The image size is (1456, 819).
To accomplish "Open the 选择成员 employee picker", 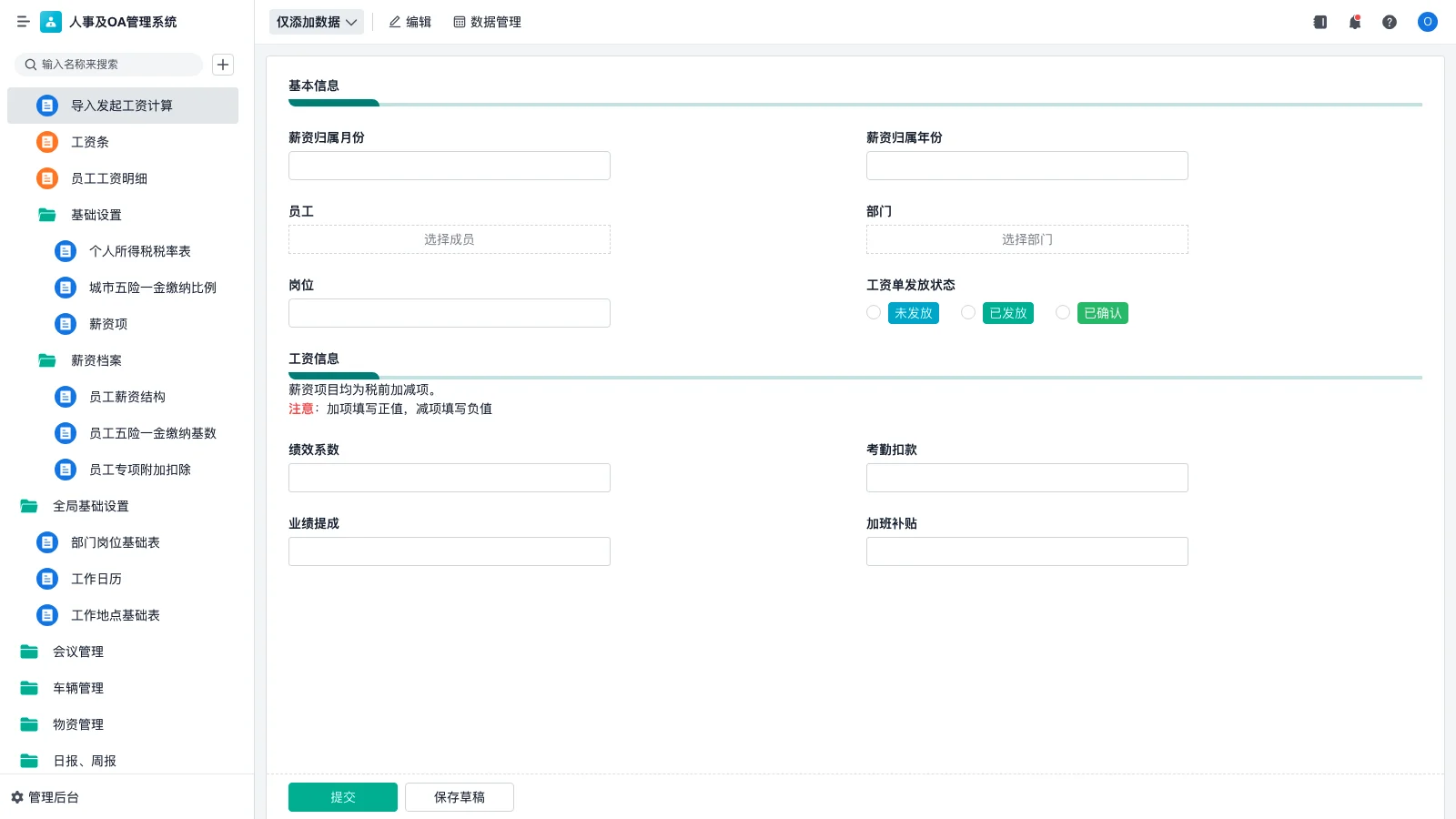I will coord(450,239).
